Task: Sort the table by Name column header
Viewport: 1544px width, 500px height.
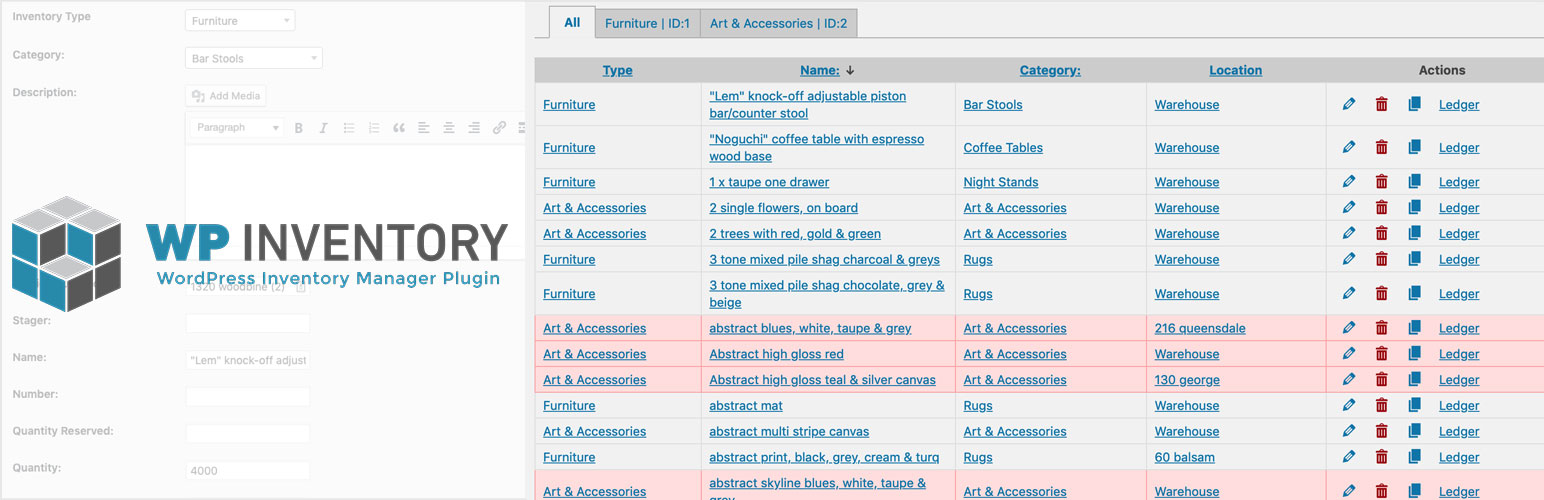Action: click(x=819, y=70)
